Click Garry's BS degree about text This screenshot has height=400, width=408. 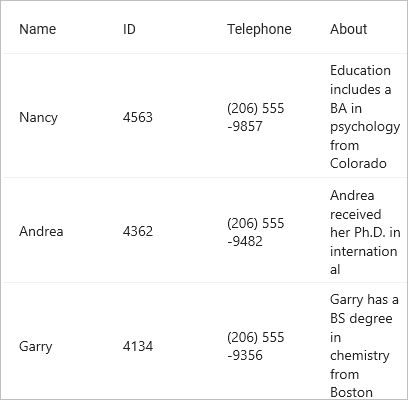pos(364,346)
